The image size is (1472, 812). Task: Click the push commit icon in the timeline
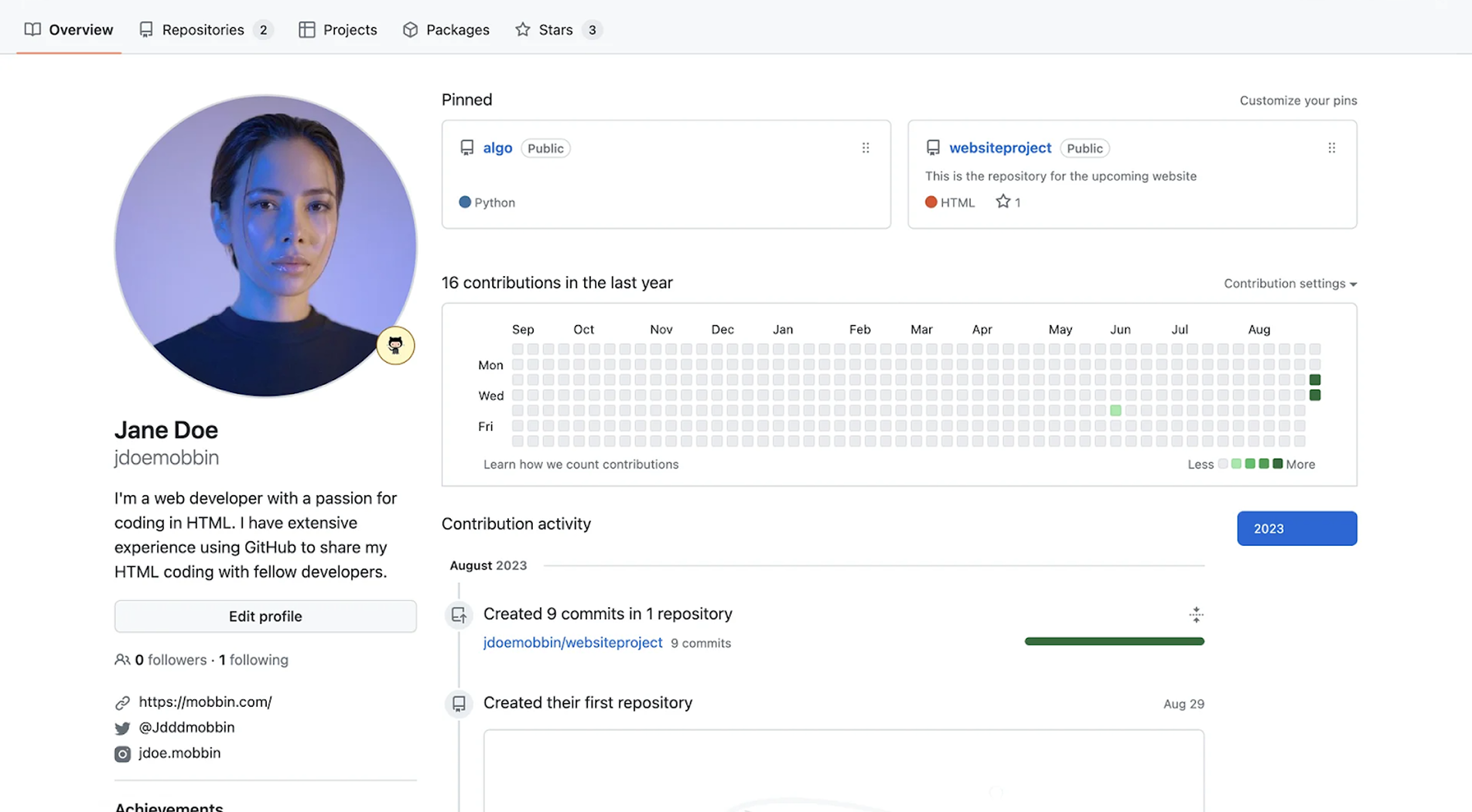(459, 615)
